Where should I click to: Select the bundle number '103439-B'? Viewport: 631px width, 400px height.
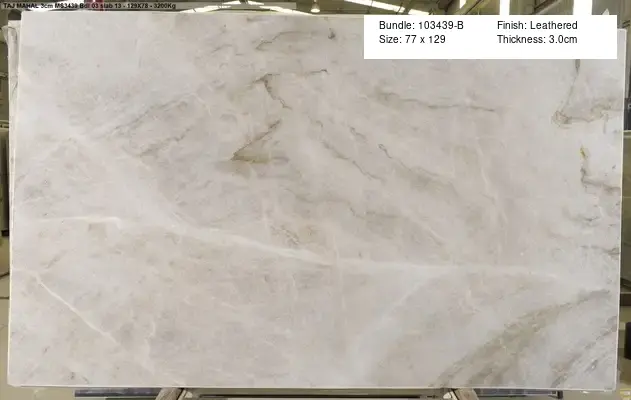click(x=441, y=24)
